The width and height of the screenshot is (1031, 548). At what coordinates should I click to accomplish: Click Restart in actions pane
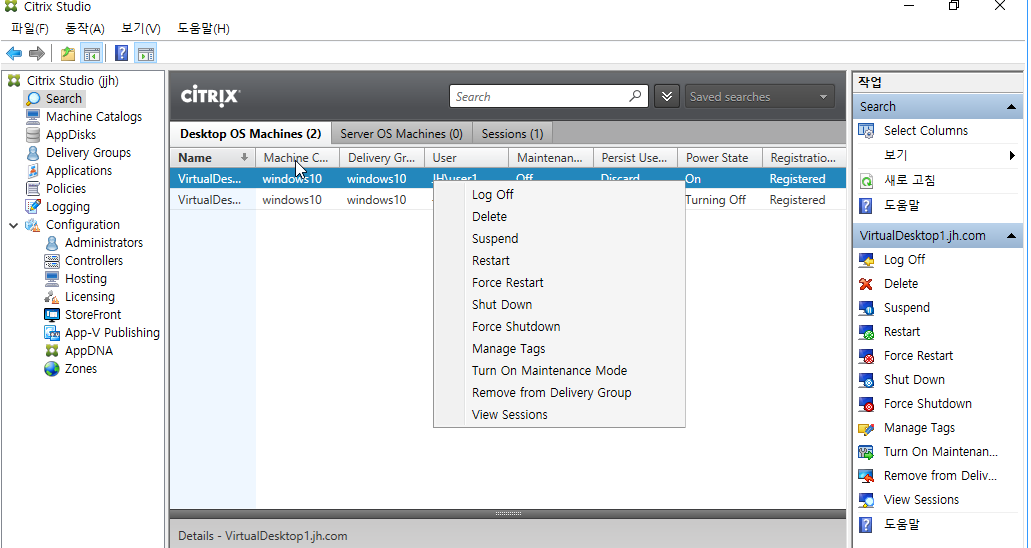901,332
